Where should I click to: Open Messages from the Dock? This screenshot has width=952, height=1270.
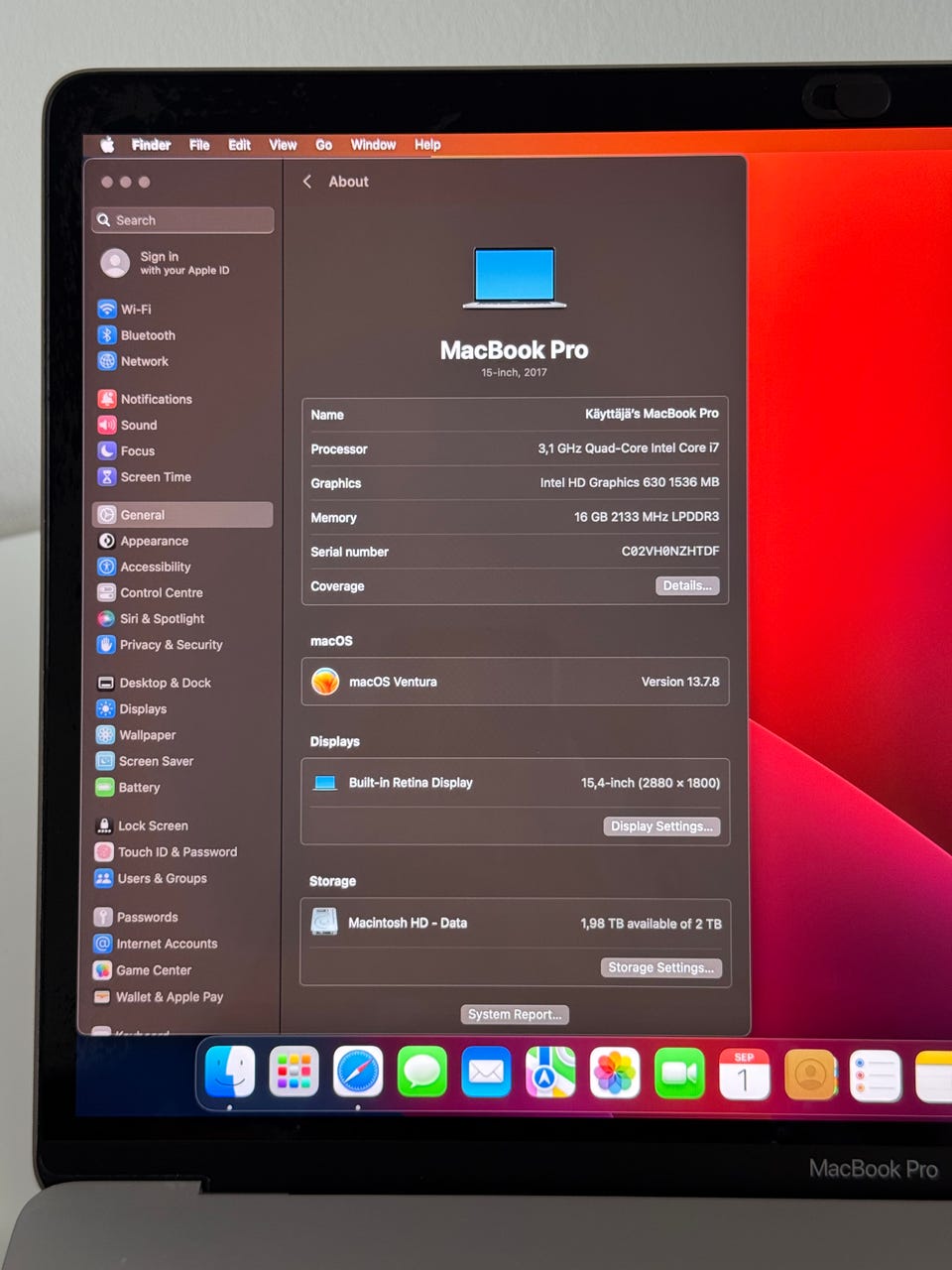(x=422, y=1073)
